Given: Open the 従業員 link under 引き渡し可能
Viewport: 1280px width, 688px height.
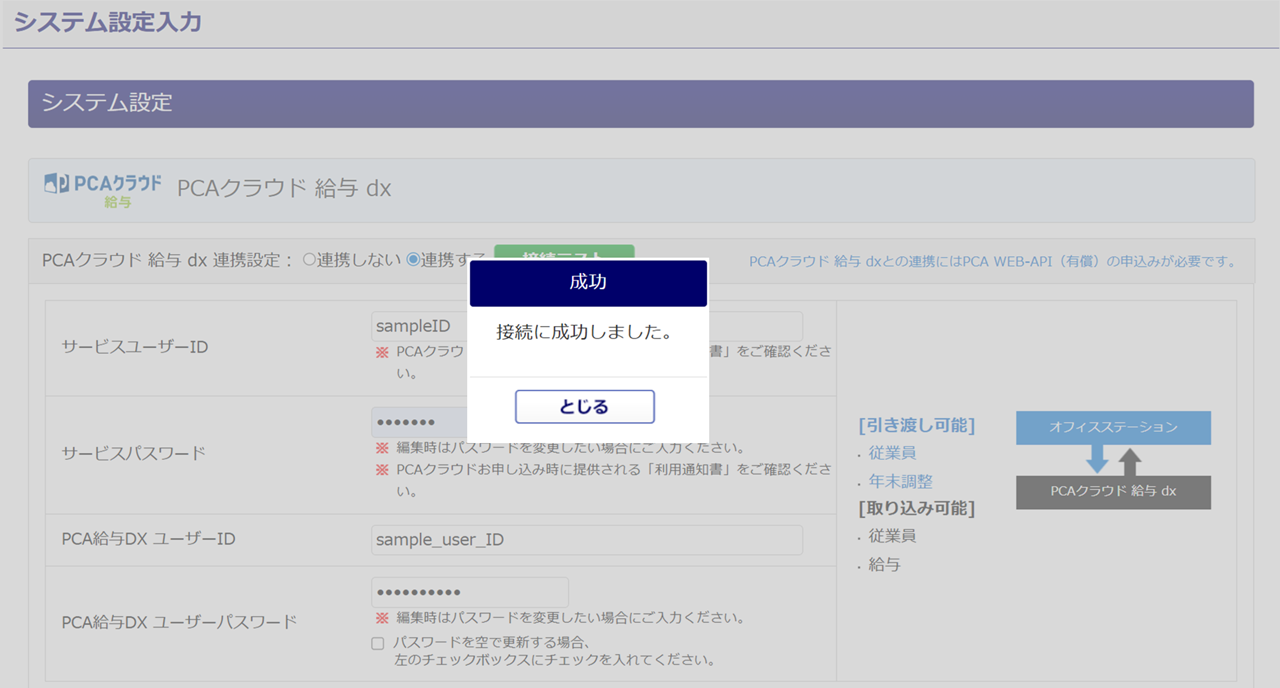Looking at the screenshot, I should coord(893,453).
